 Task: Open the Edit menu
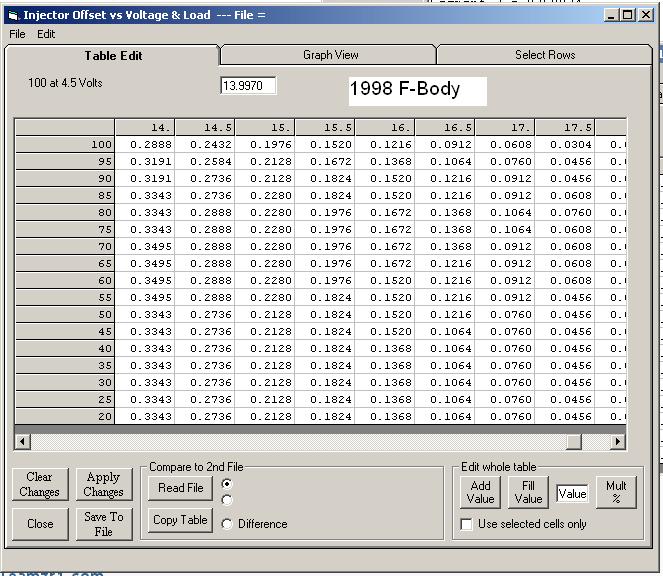[46, 34]
